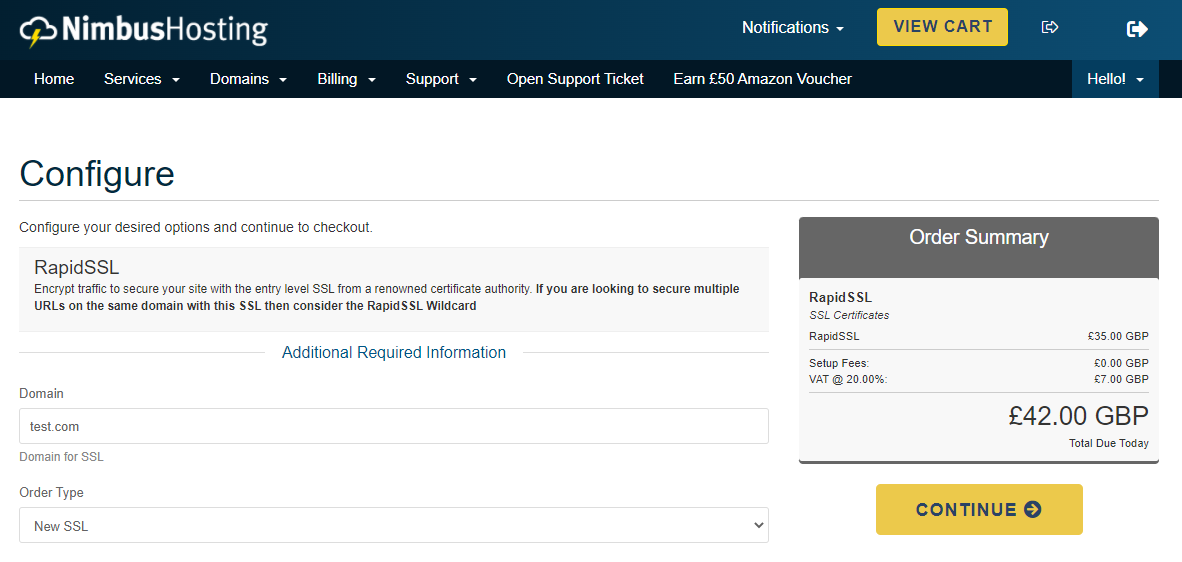Image resolution: width=1182 pixels, height=562 pixels.
Task: Click the arrow icon inside Continue button
Action: pos(1033,509)
